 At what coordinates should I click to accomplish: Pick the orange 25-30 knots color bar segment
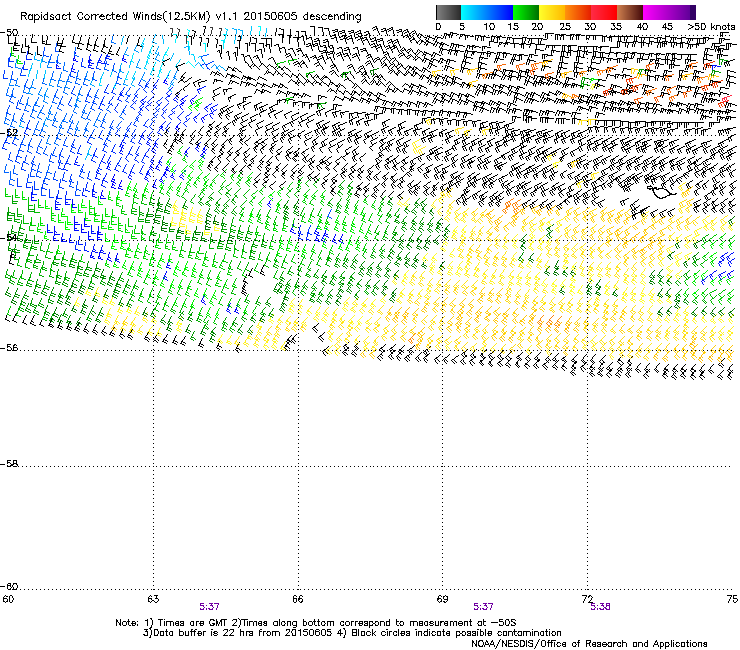[x=578, y=12]
